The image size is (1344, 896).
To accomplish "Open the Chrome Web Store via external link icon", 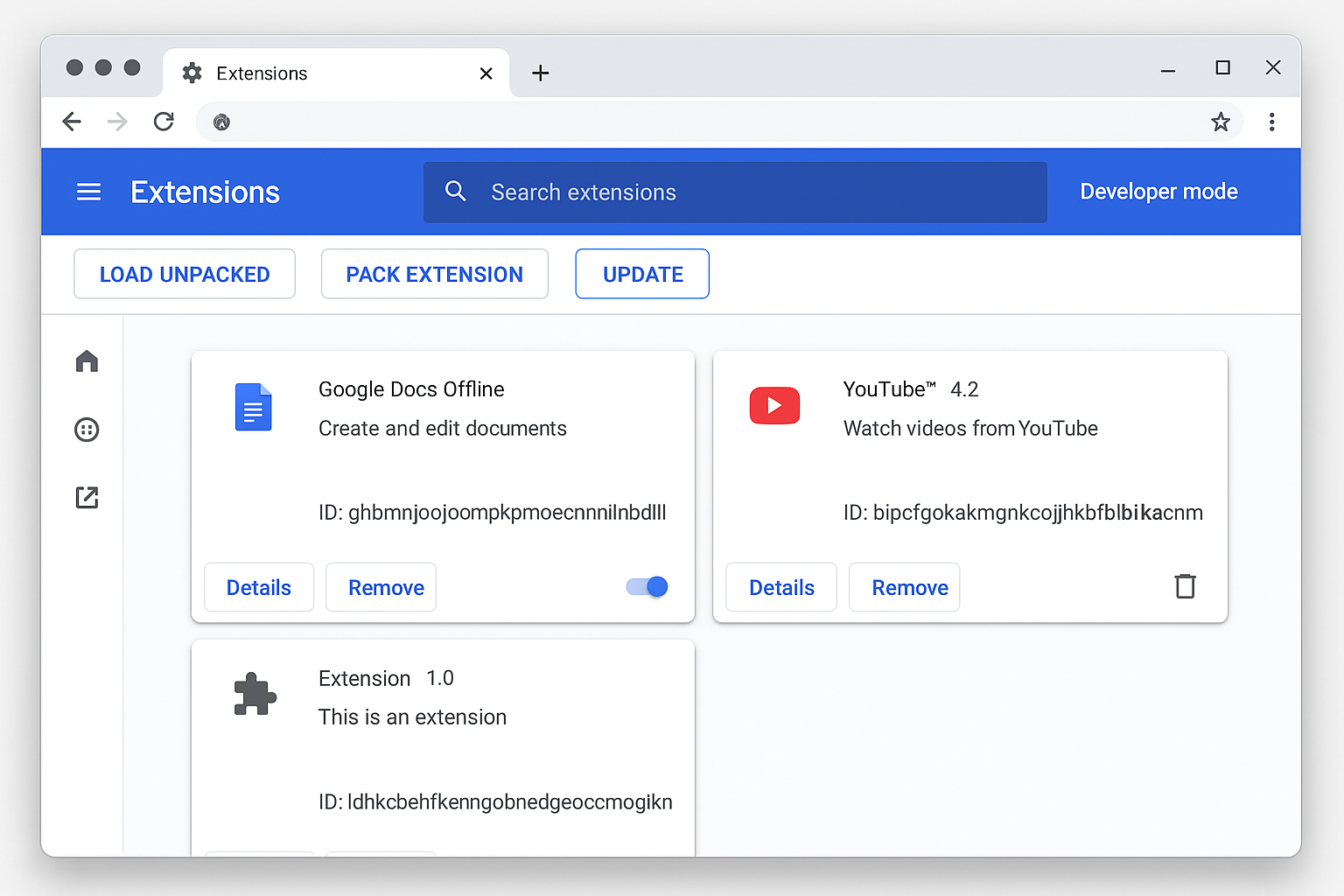I will point(87,497).
